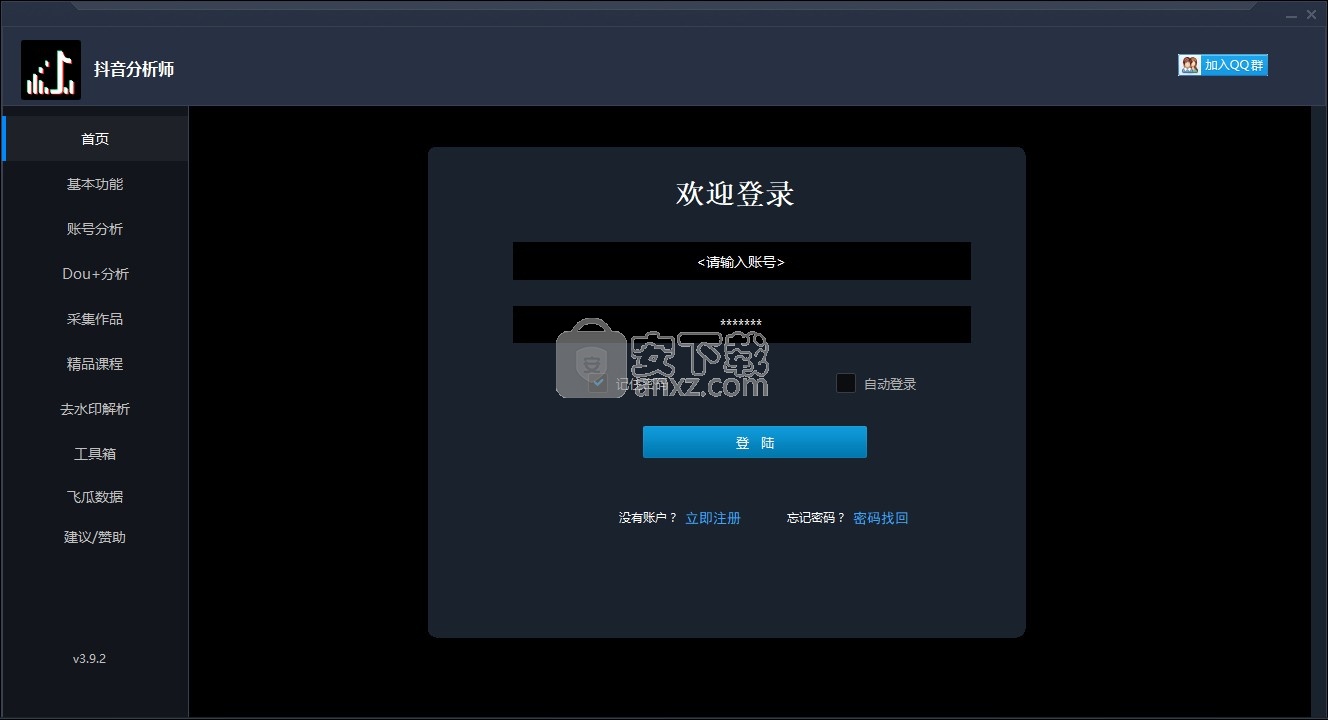Enable the 自动登录 checkbox
1328x720 pixels.
pyautogui.click(x=846, y=383)
